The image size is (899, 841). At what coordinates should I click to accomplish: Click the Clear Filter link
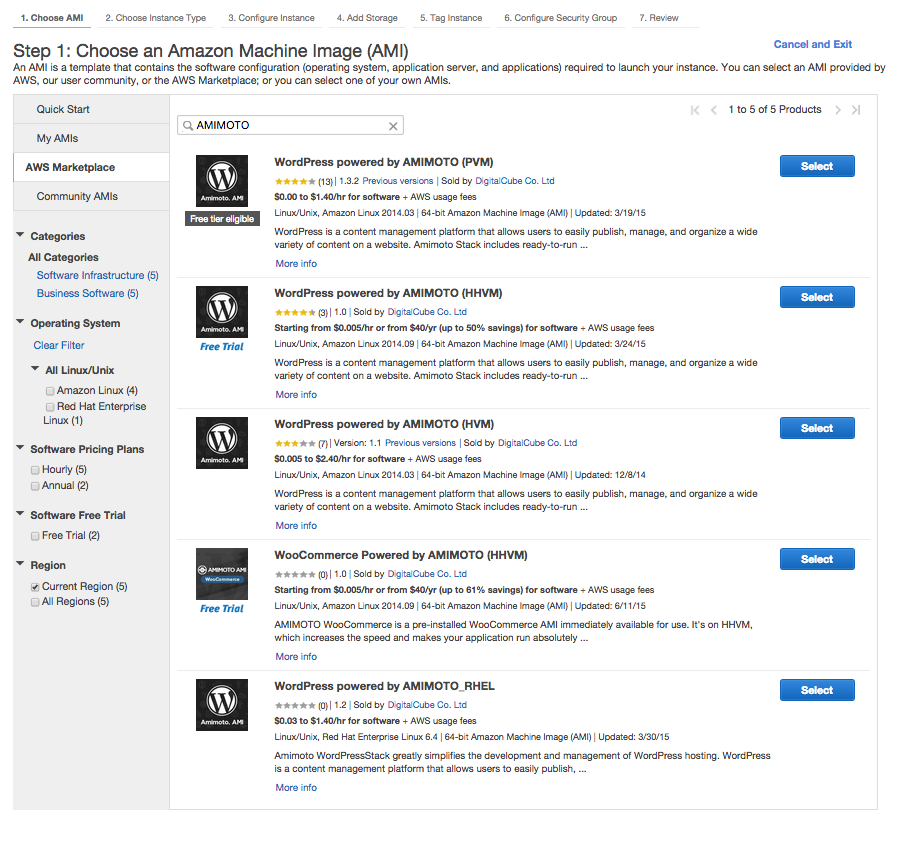(59, 346)
